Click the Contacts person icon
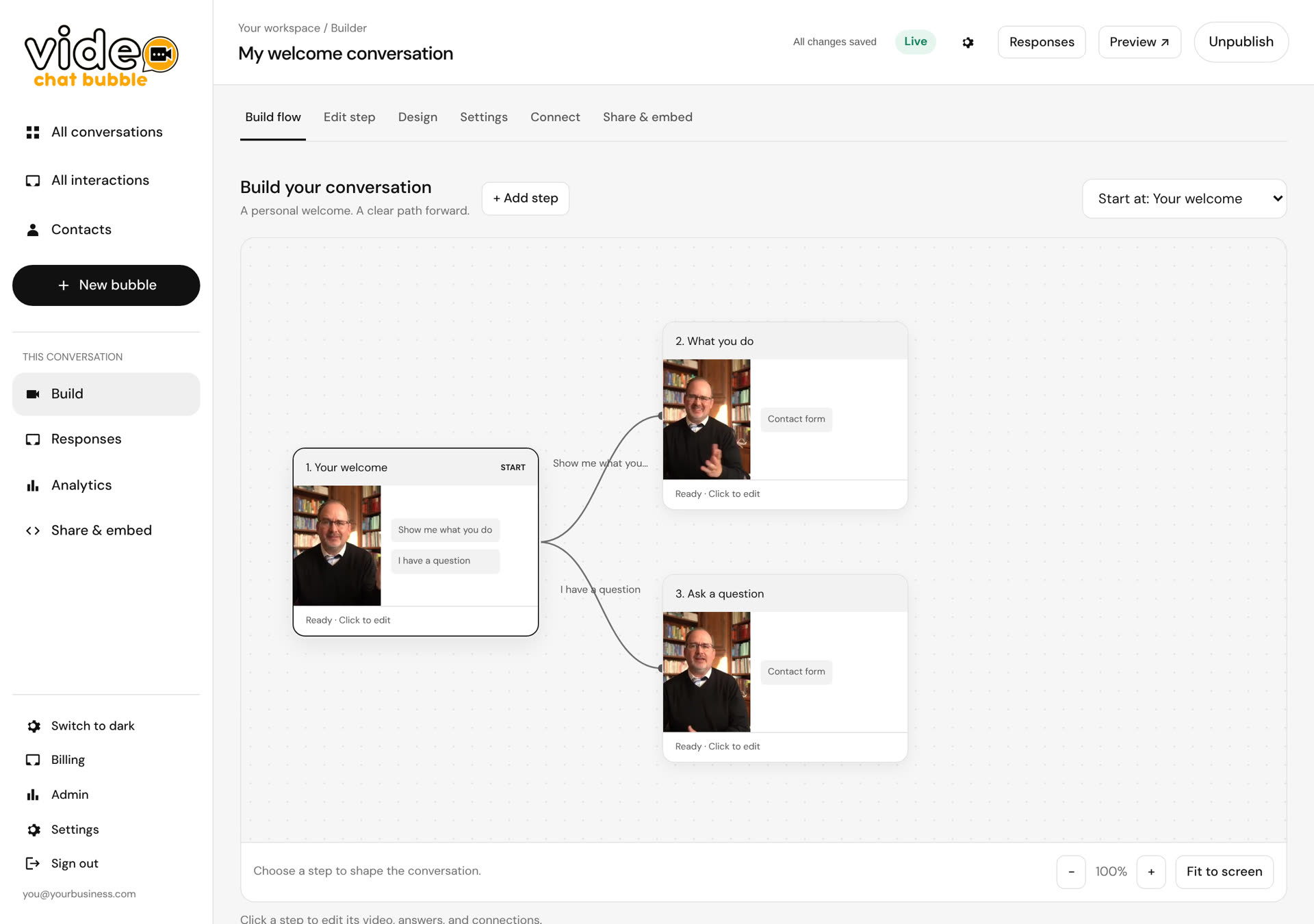The width and height of the screenshot is (1314, 924). coord(33,230)
